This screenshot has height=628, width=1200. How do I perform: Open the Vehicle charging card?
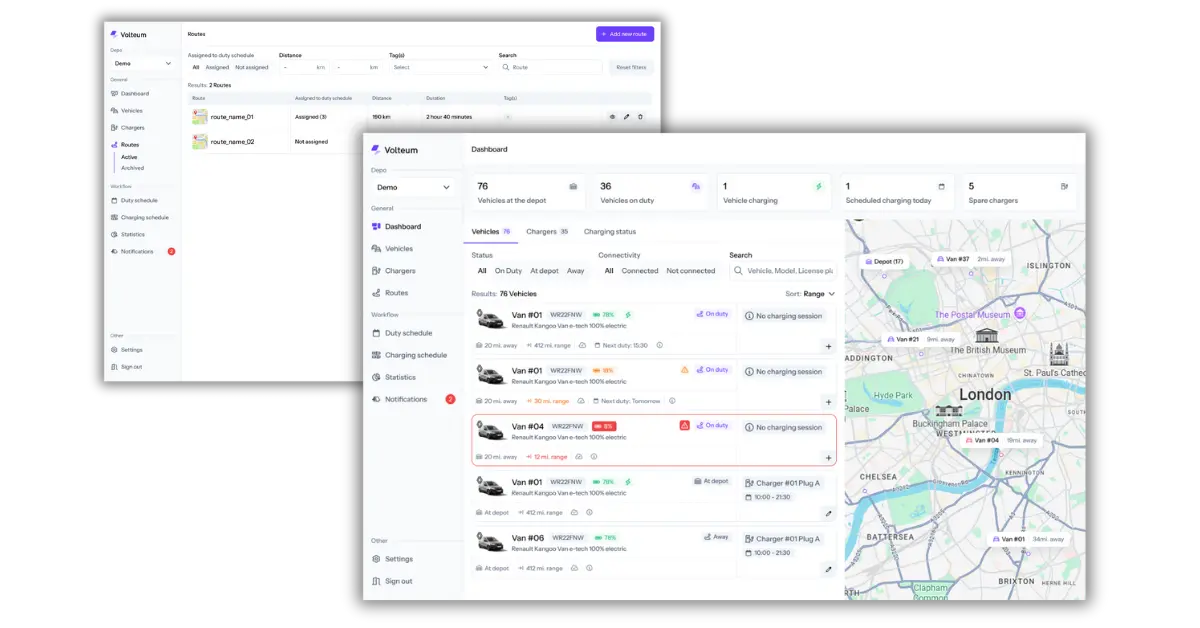pos(774,193)
